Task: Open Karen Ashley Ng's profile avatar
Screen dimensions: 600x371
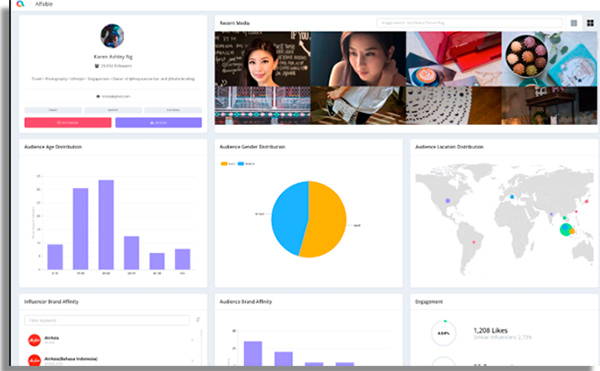Action: click(x=112, y=36)
